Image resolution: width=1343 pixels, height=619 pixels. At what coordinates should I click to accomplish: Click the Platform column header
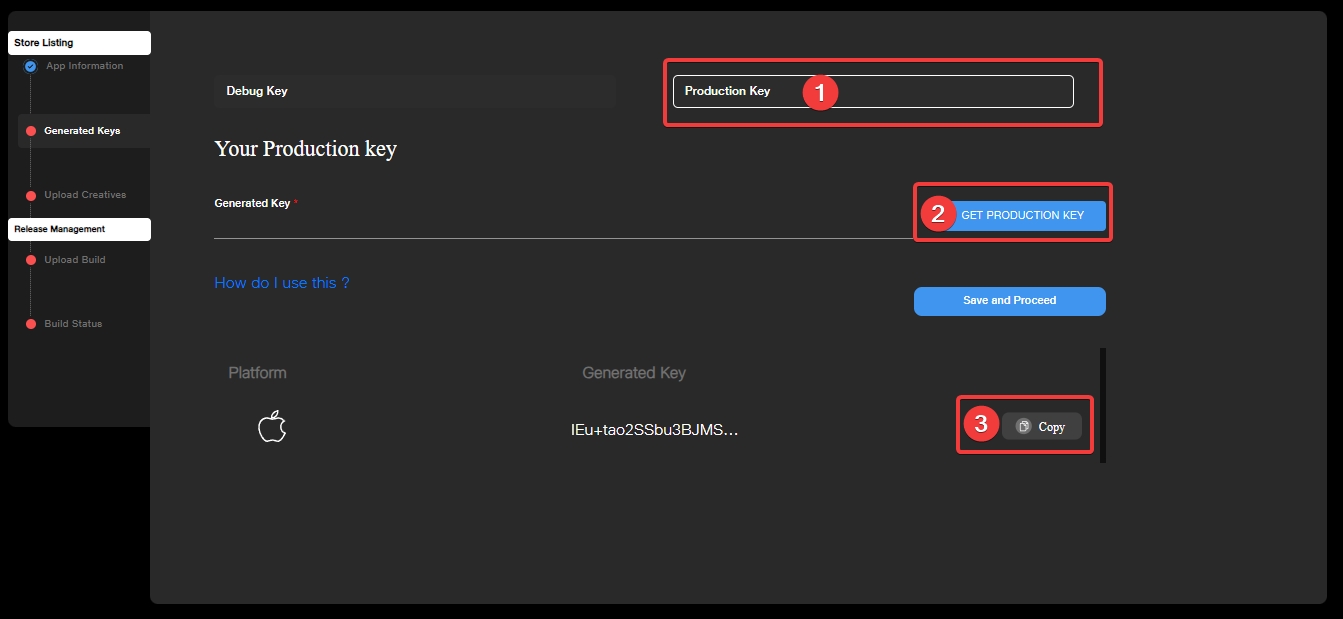(257, 373)
